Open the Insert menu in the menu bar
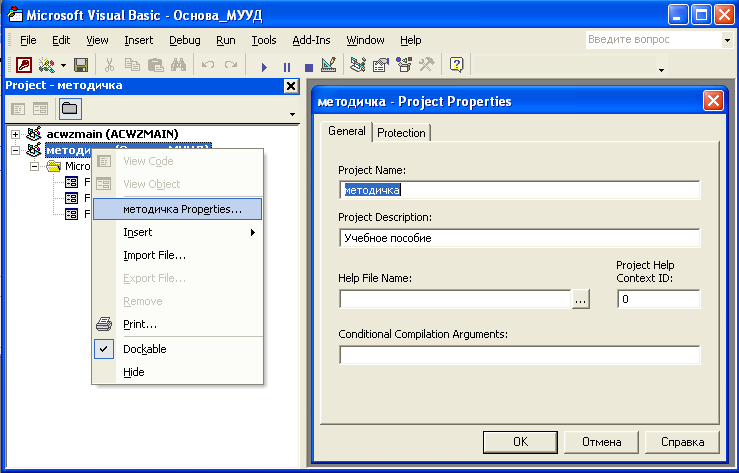Image resolution: width=739 pixels, height=473 pixels. [x=139, y=41]
